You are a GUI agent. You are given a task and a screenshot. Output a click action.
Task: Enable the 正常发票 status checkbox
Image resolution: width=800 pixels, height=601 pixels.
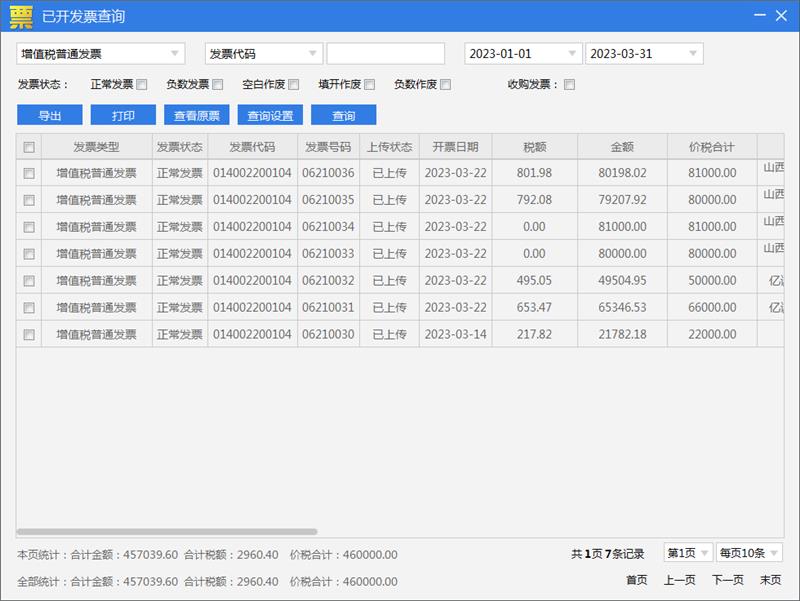pos(142,85)
